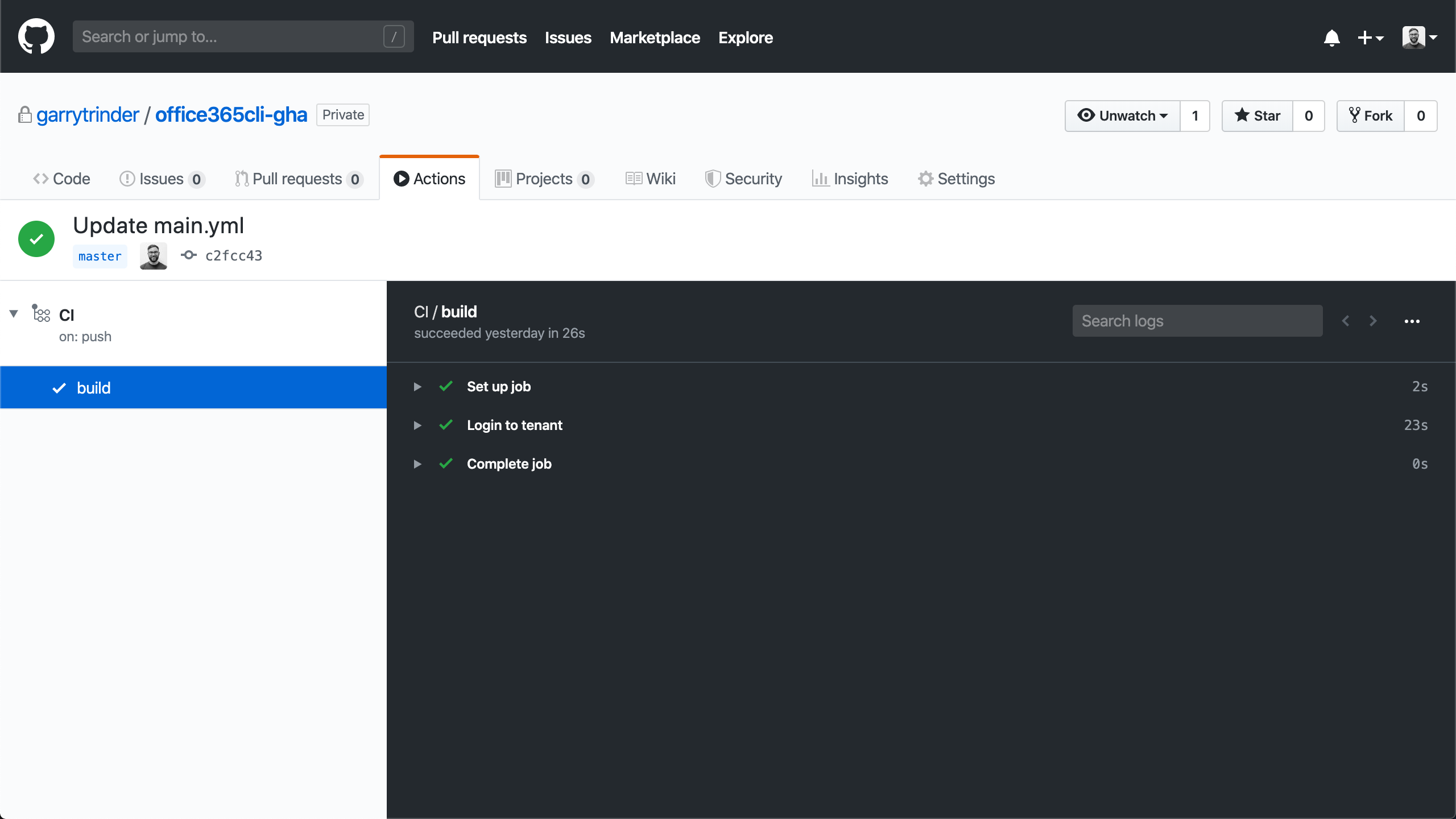Viewport: 1456px width, 819px height.
Task: Click the committer avatar thumbnail
Action: tap(154, 256)
